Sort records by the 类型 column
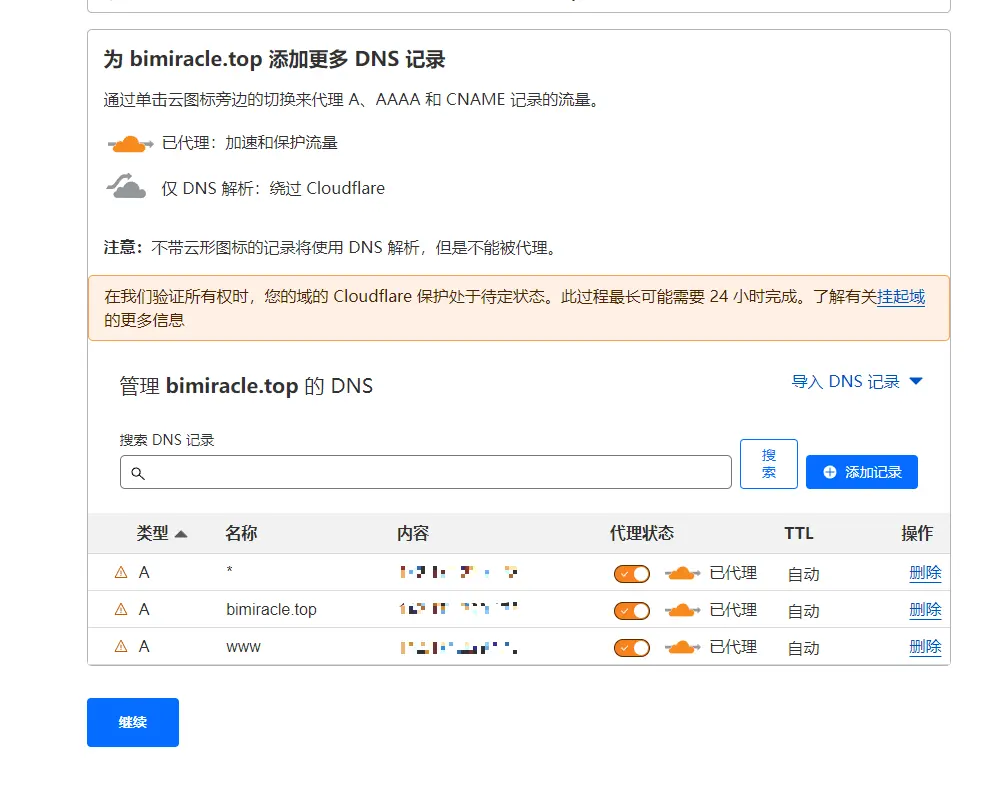This screenshot has width=1008, height=794. point(161,533)
